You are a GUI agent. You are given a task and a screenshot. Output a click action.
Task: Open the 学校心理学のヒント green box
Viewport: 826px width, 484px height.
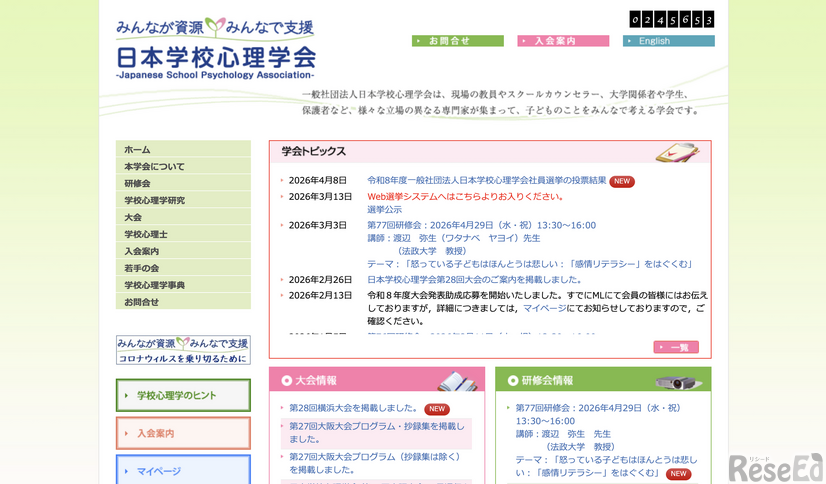[x=183, y=395]
